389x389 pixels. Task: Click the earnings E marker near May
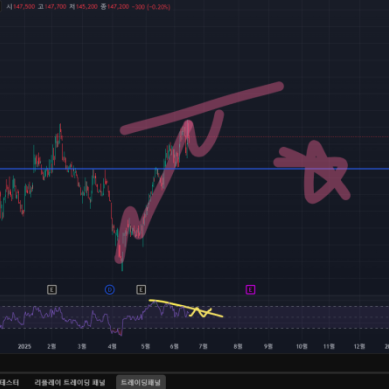pyautogui.click(x=141, y=290)
